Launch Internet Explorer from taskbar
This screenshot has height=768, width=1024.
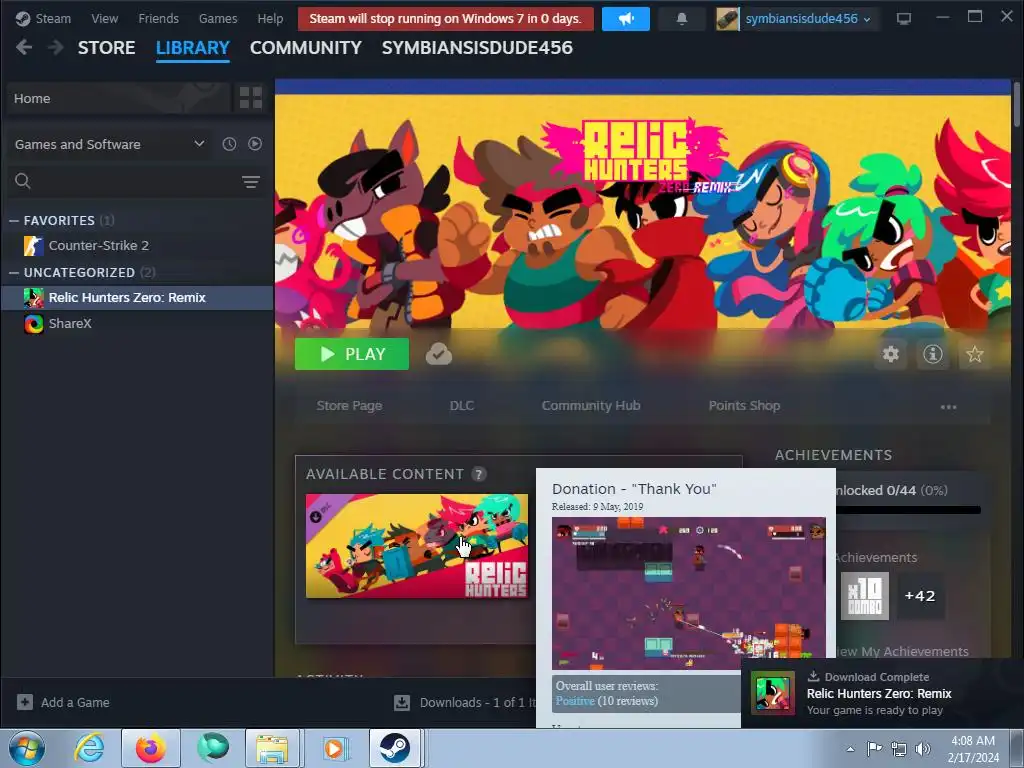[89, 748]
